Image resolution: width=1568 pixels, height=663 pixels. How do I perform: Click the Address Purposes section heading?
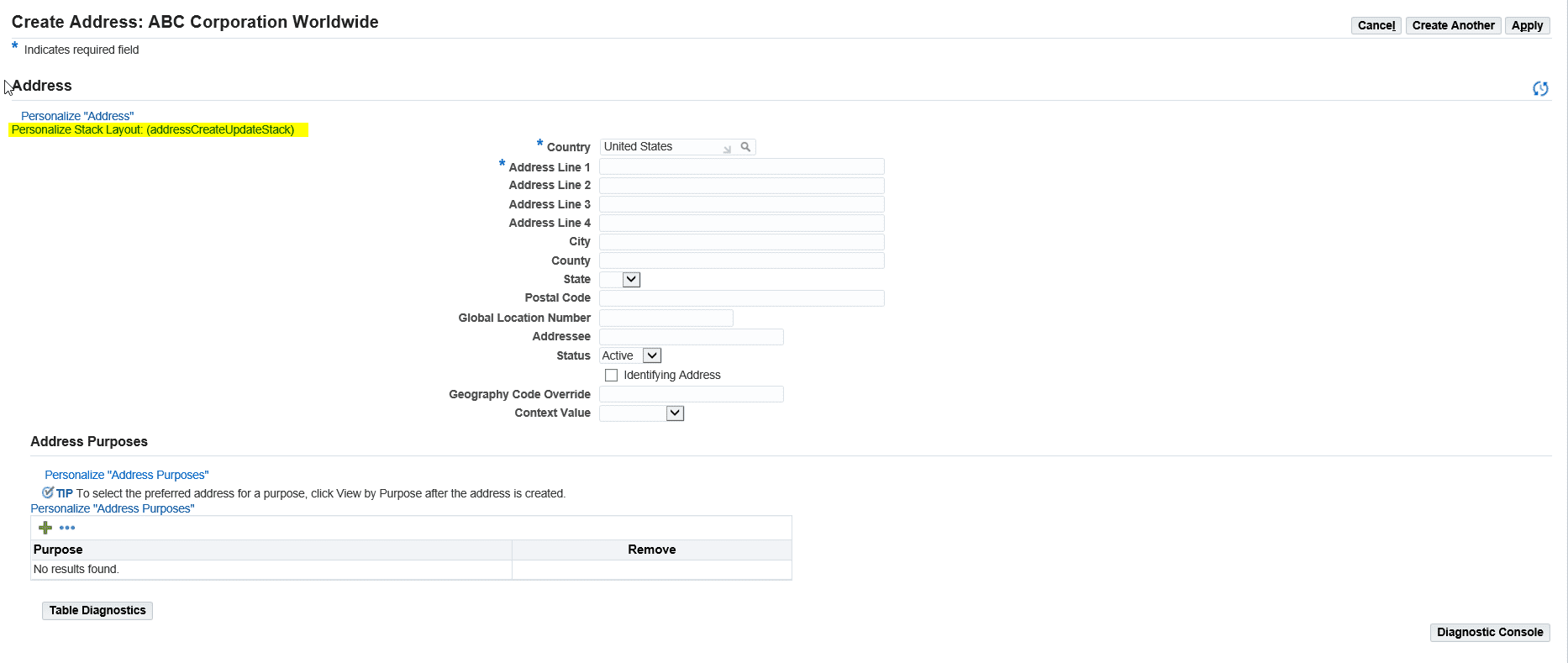89,442
